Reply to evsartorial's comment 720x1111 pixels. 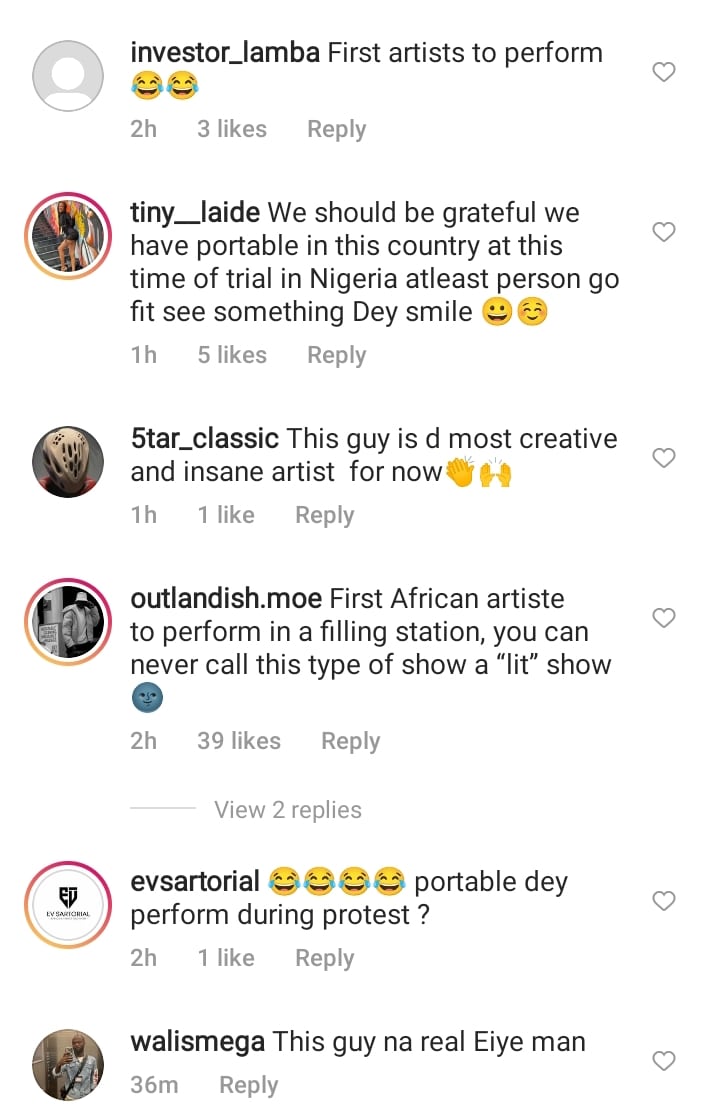coord(324,958)
